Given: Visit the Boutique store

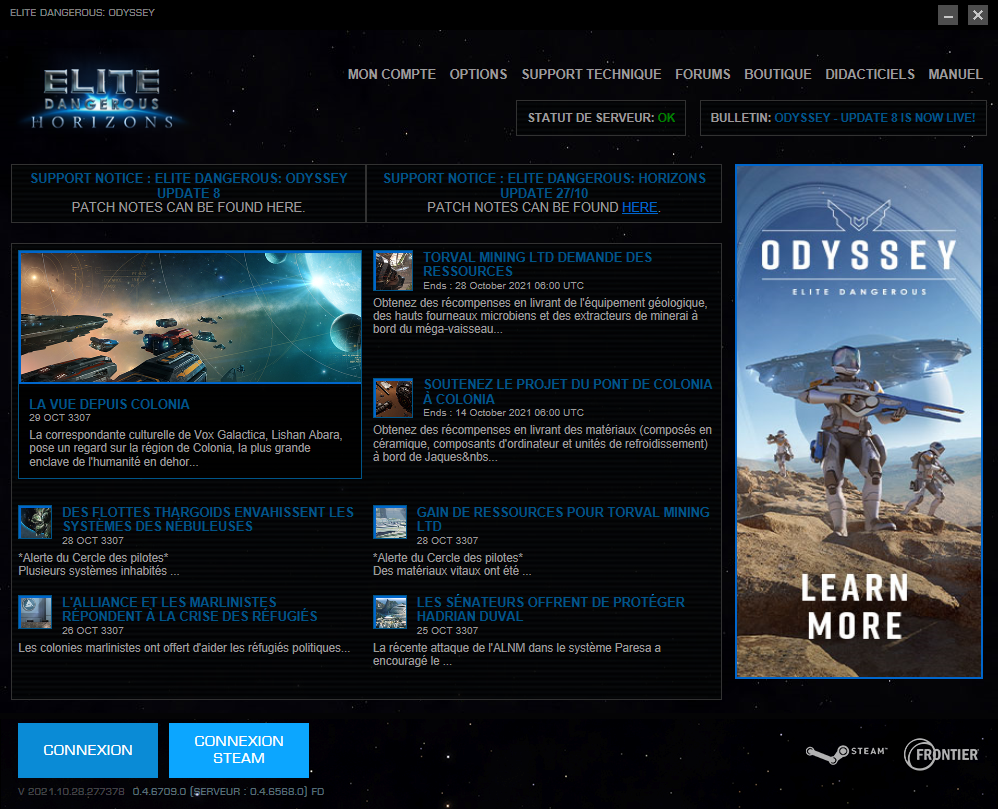Looking at the screenshot, I should pos(778,74).
